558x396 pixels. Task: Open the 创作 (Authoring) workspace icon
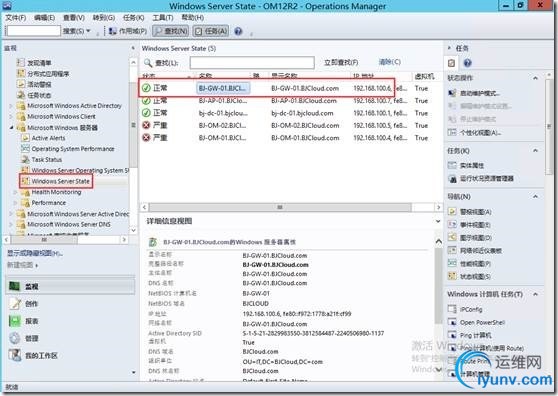point(15,303)
